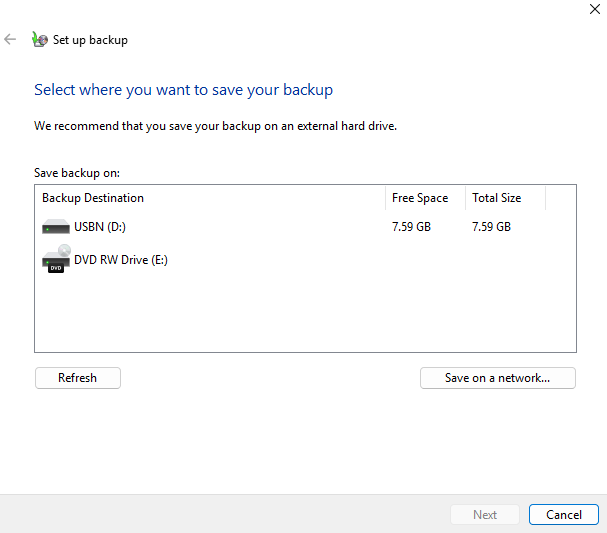Screen dimensions: 607x533
Task: Choose USBN (D:) label as backup destination
Action: tap(100, 227)
